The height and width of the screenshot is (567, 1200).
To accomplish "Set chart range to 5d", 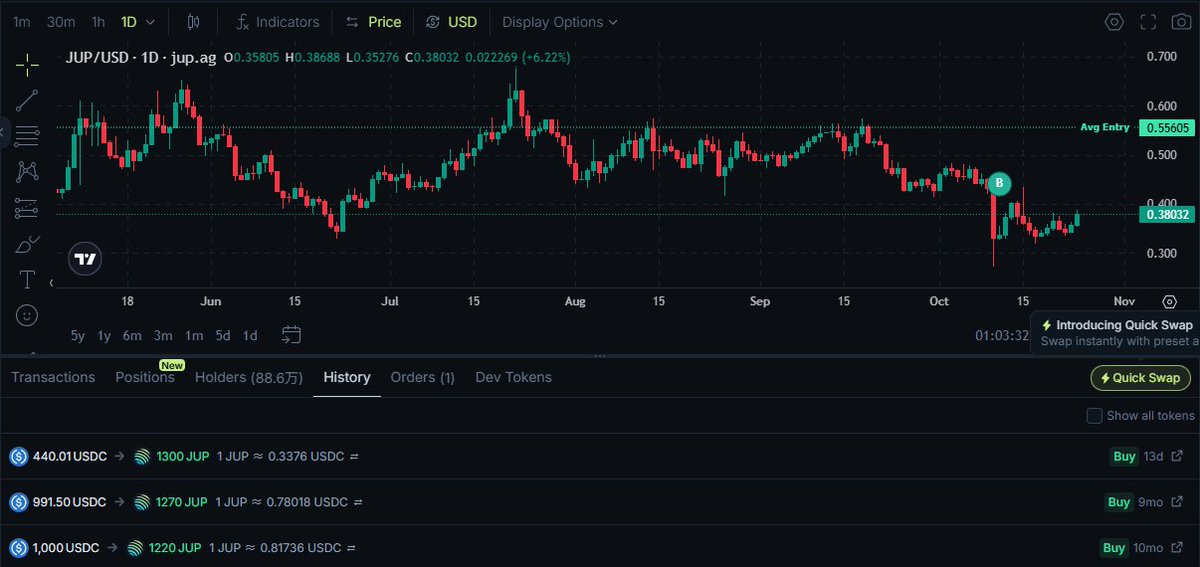I will pyautogui.click(x=223, y=335).
